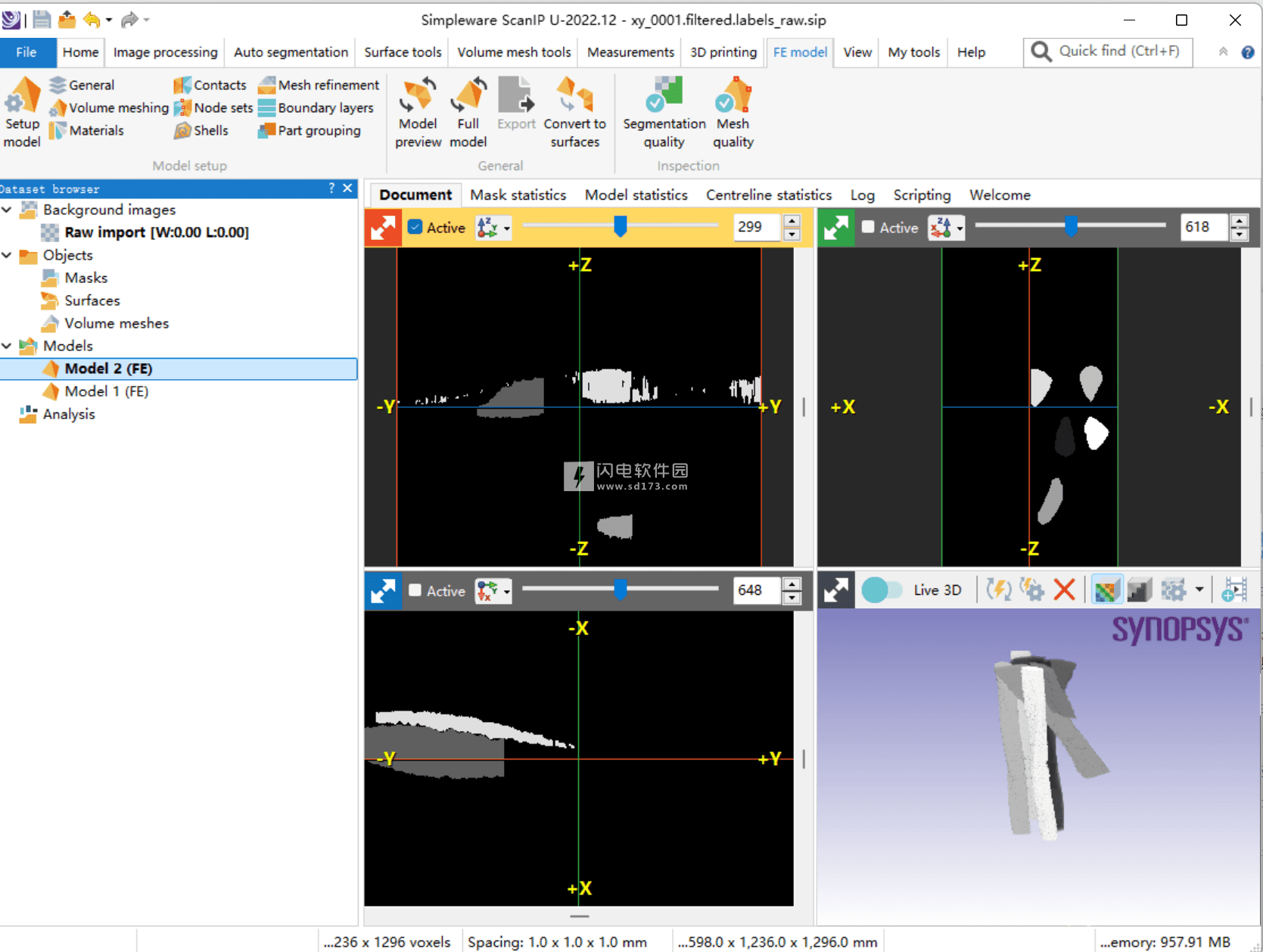Check Active in top-right view
1263x952 pixels.
coord(868,227)
